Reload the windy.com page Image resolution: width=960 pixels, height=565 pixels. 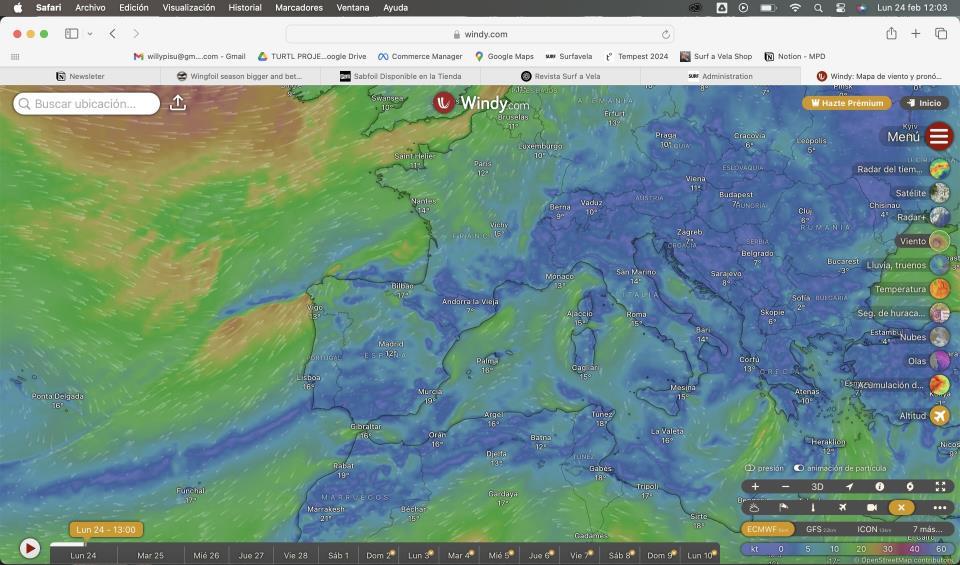666,34
